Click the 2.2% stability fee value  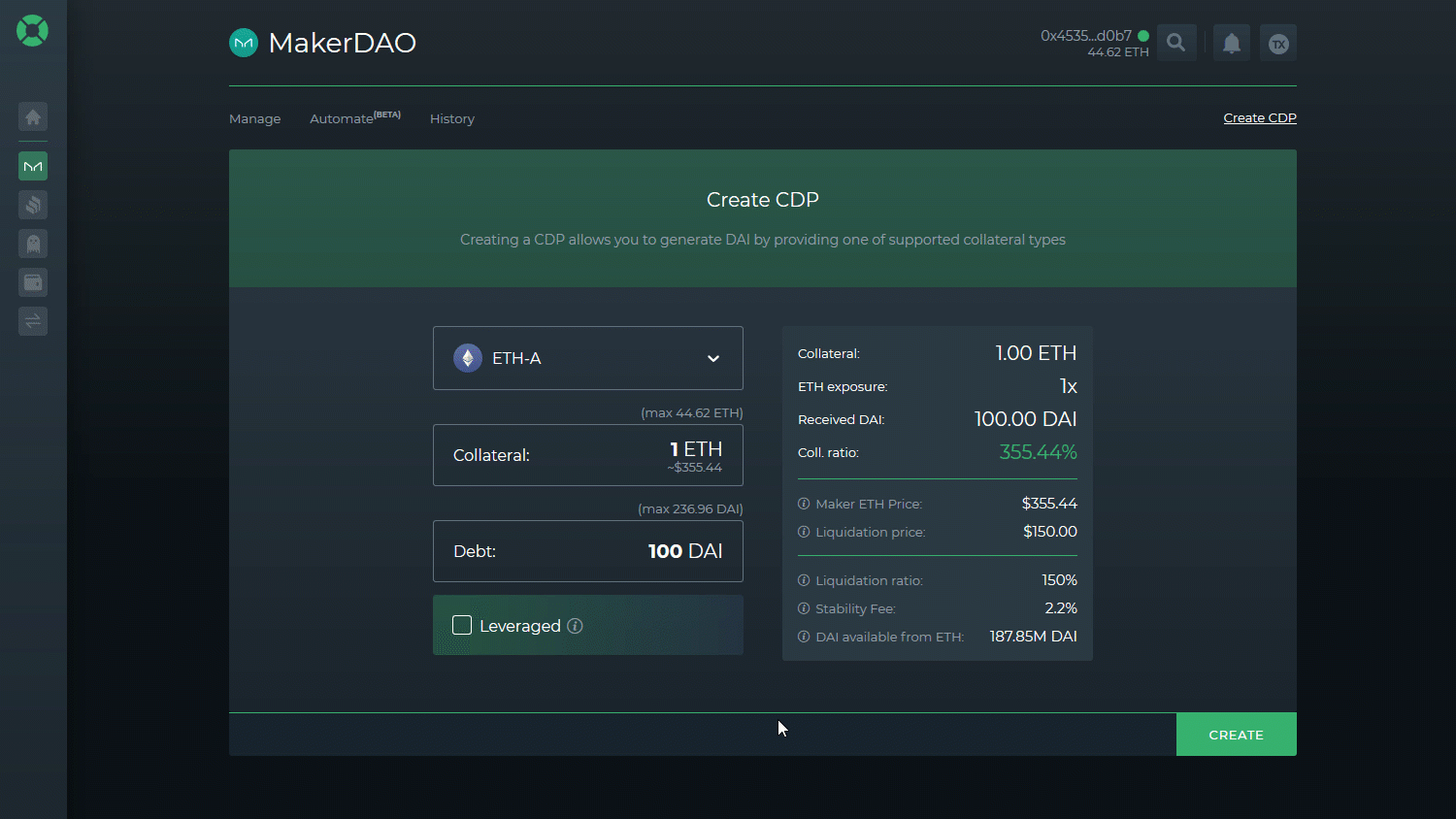pos(1061,608)
